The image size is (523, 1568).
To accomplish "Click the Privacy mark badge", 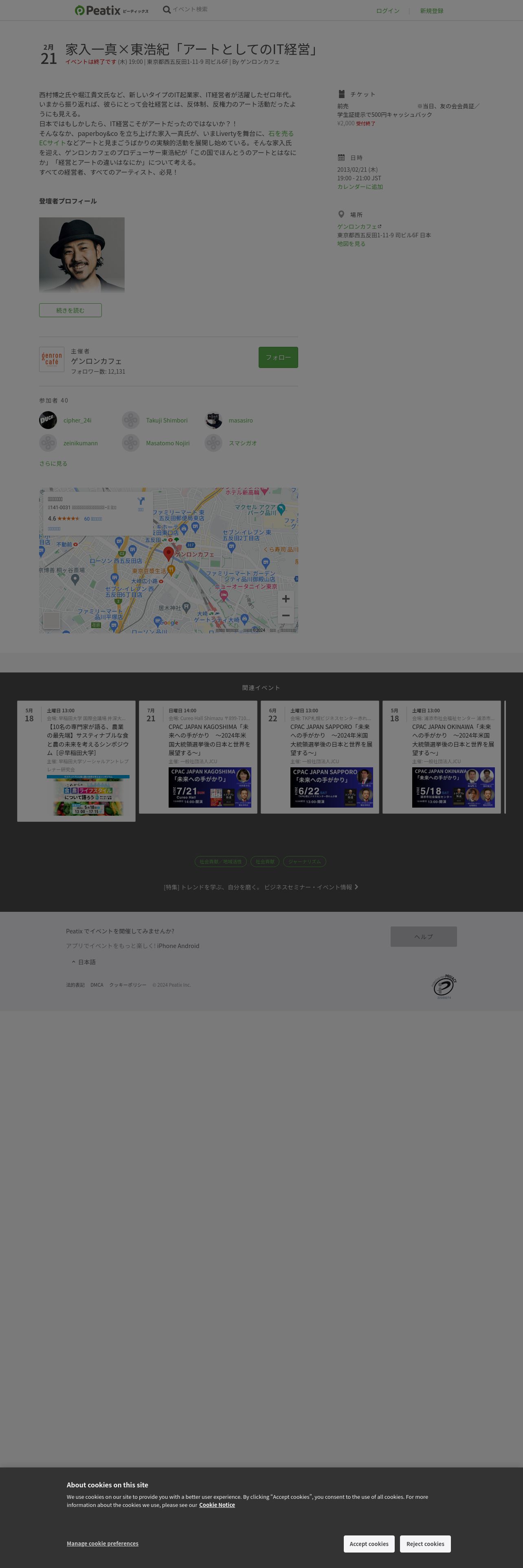I will click(x=444, y=987).
